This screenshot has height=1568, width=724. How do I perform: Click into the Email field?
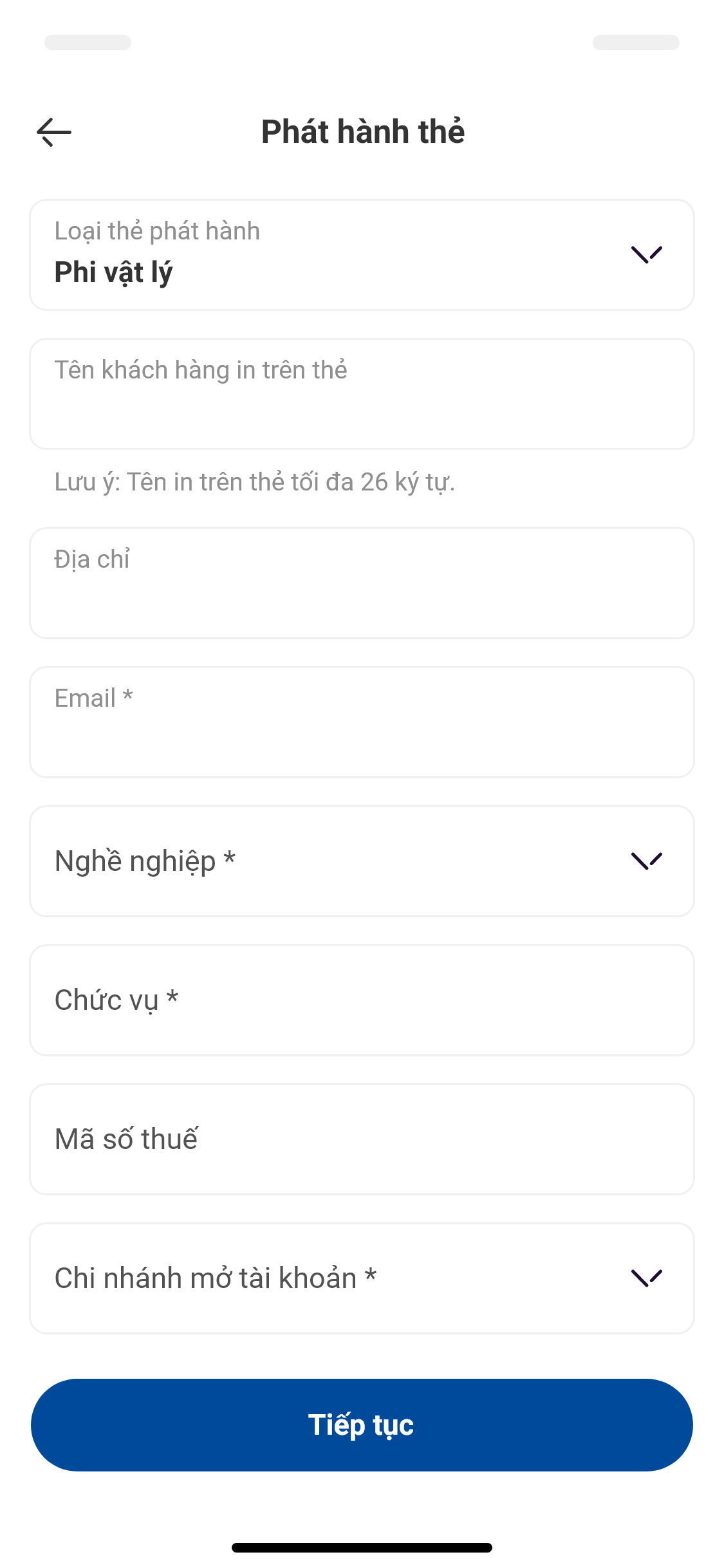click(361, 722)
